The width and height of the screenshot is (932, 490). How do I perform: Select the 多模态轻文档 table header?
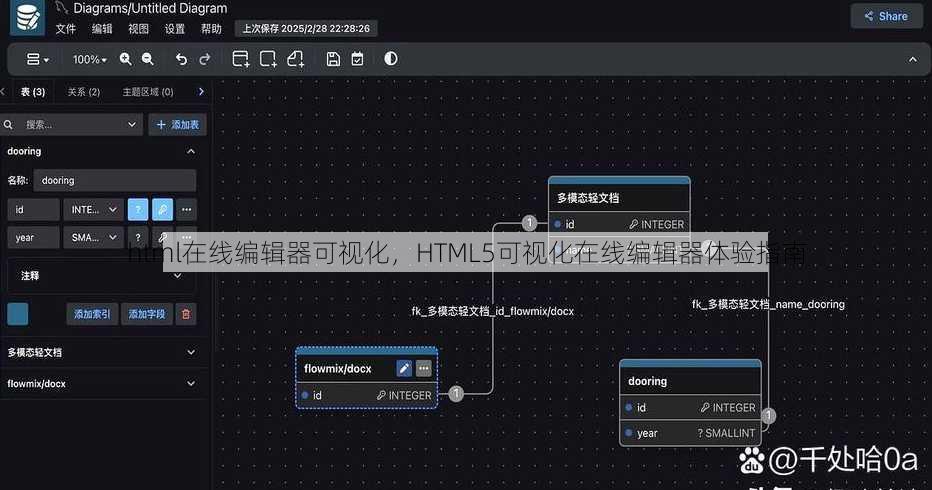coord(619,198)
